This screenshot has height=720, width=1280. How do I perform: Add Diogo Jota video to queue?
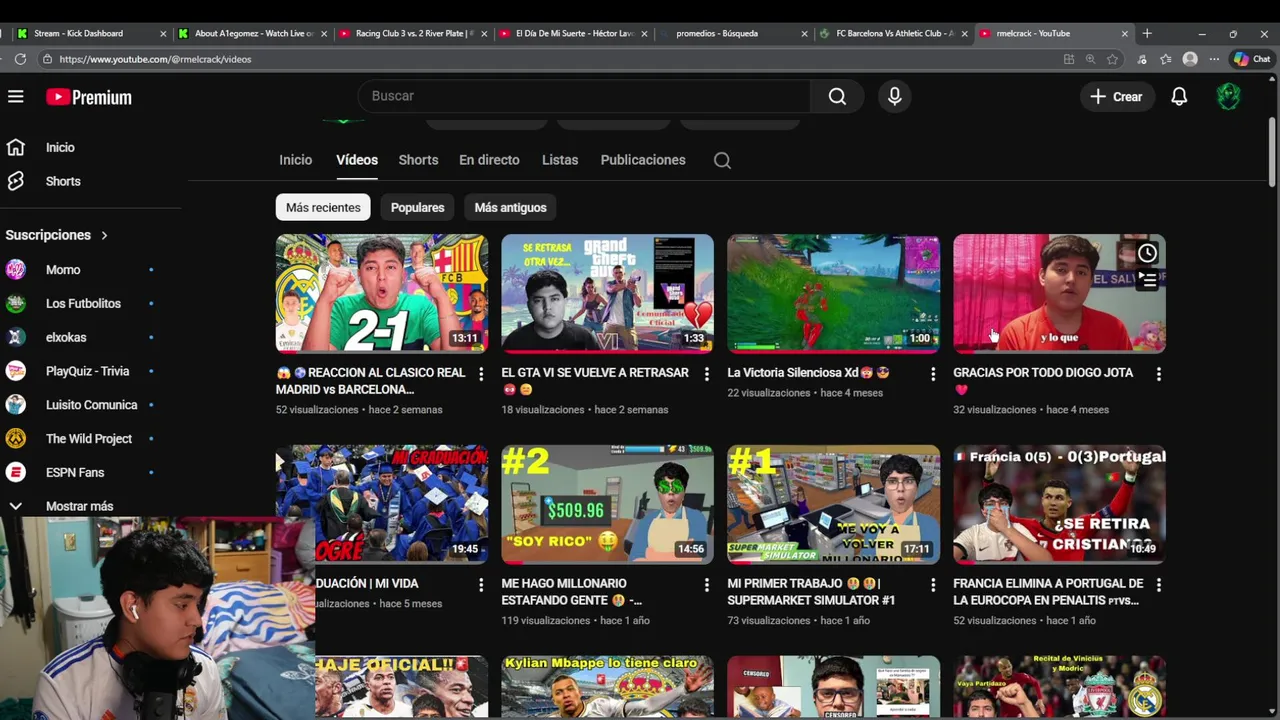point(1147,281)
